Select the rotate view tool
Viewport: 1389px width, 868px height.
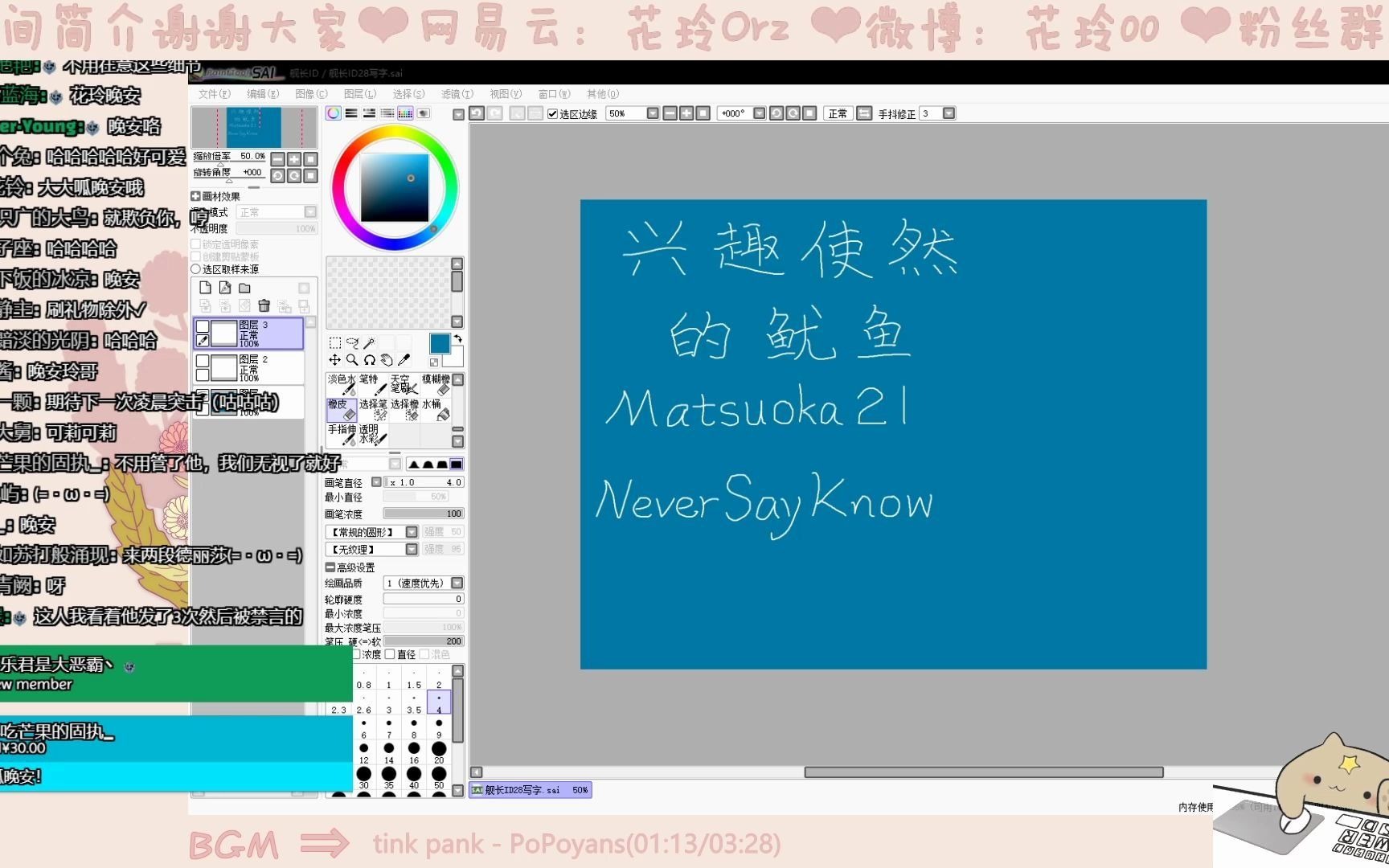click(370, 360)
